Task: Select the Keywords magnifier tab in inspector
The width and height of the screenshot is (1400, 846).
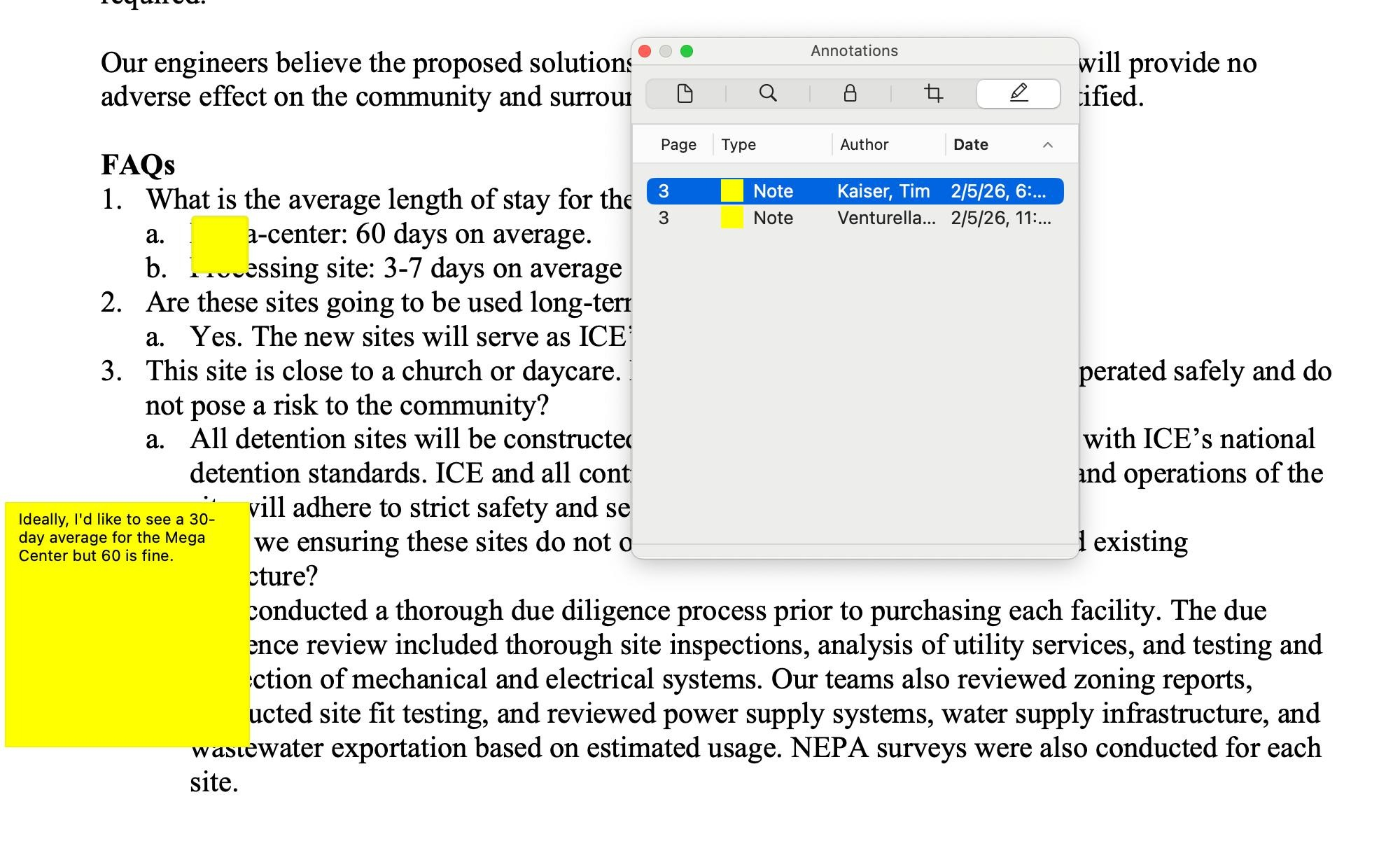Action: [x=767, y=94]
